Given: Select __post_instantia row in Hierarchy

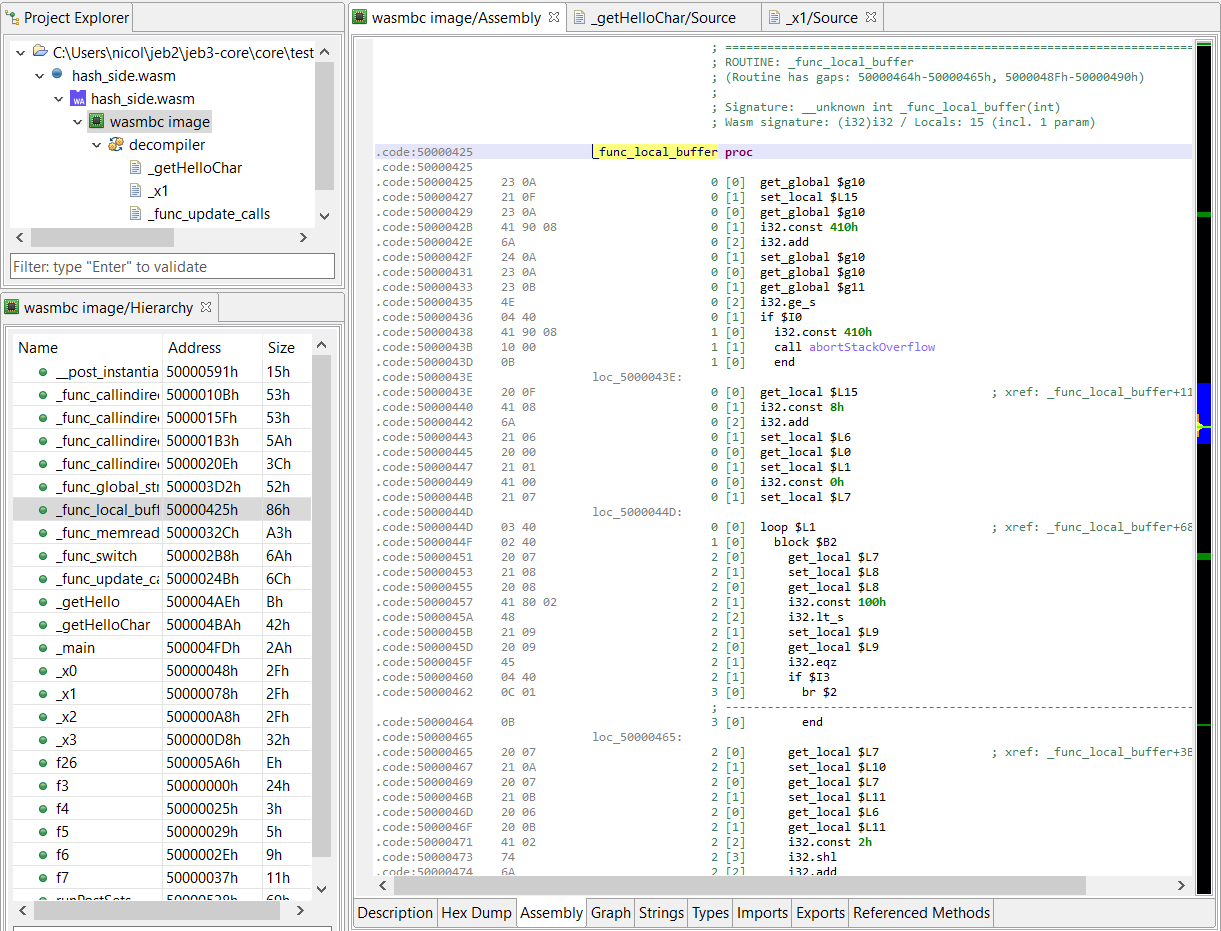Looking at the screenshot, I should (x=162, y=371).
